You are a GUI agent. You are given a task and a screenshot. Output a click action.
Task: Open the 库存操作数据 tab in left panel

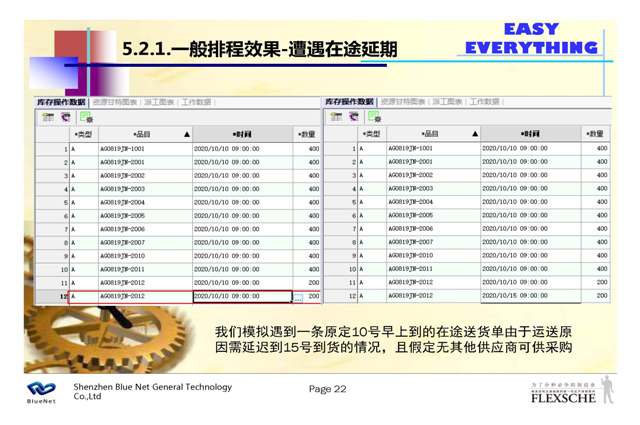pyautogui.click(x=61, y=102)
